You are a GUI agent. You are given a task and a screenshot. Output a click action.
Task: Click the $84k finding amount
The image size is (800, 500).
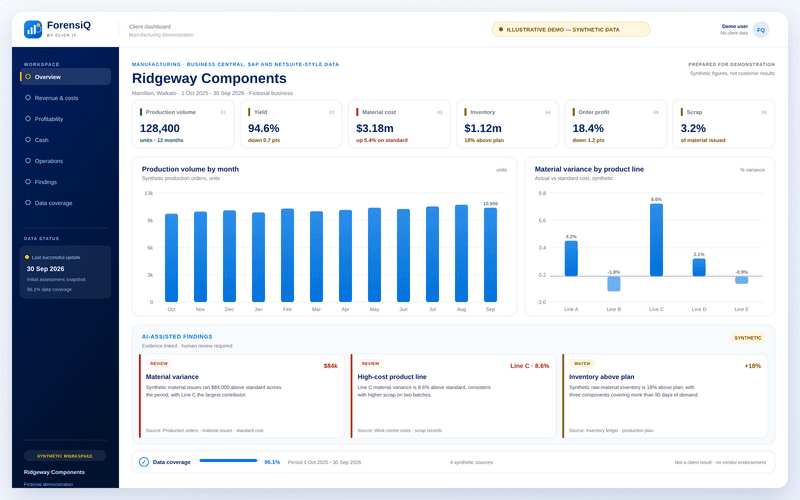[331, 366]
